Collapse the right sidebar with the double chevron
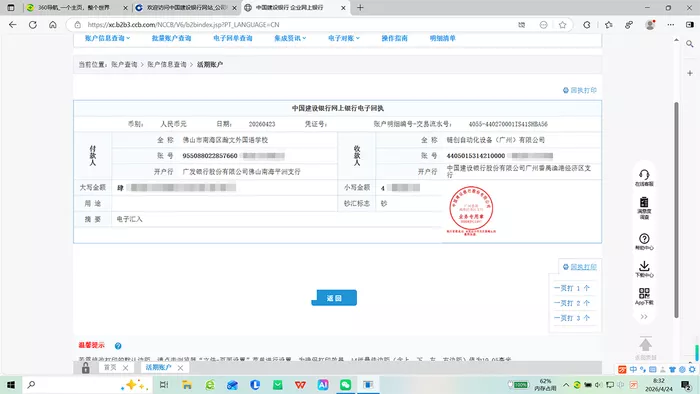 (644, 317)
